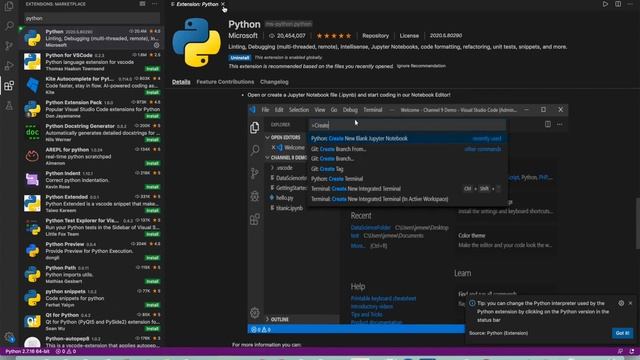The height and width of the screenshot is (360, 640).
Task: Click the filter/clear extensions icon in sidebar header
Action: point(142,4)
